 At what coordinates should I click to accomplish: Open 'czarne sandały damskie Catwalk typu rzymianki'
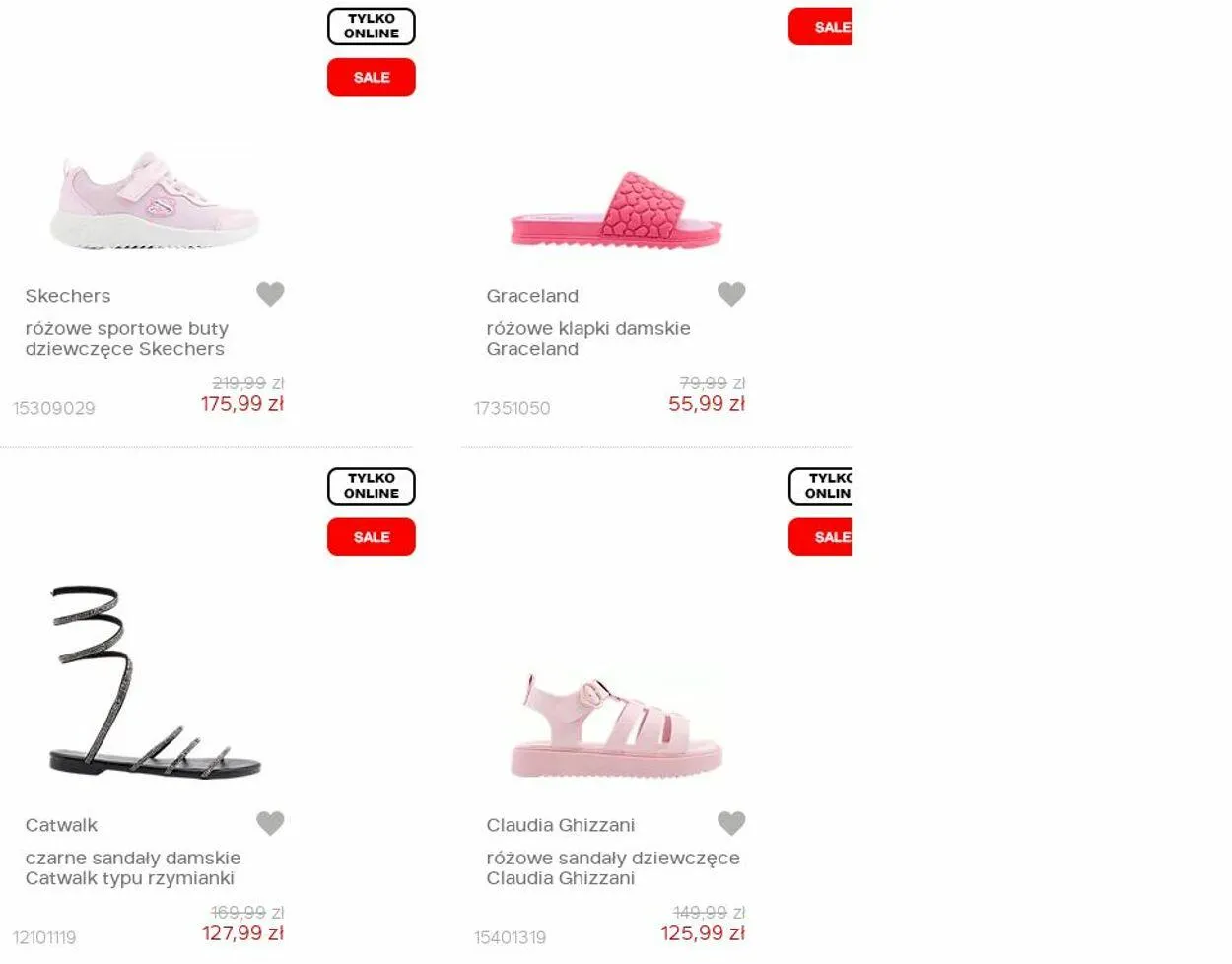click(x=133, y=868)
